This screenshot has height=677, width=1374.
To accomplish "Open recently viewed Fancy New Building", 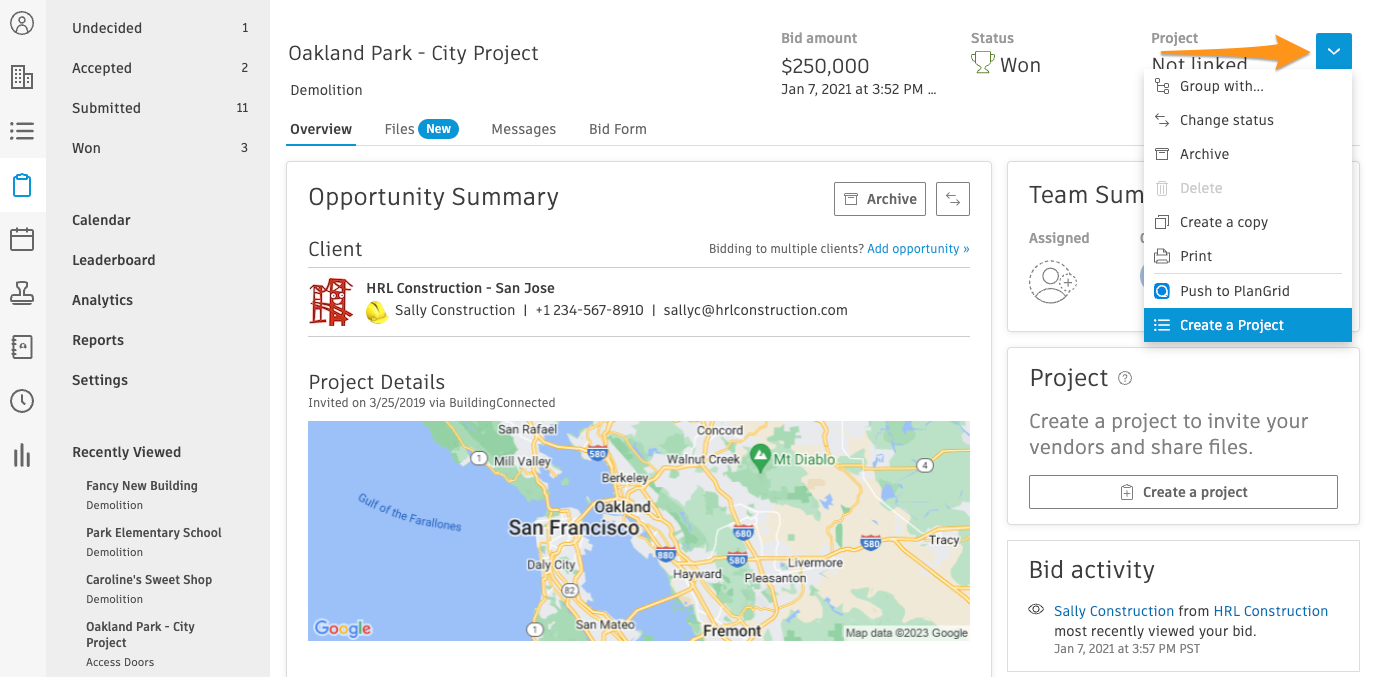I will [142, 486].
